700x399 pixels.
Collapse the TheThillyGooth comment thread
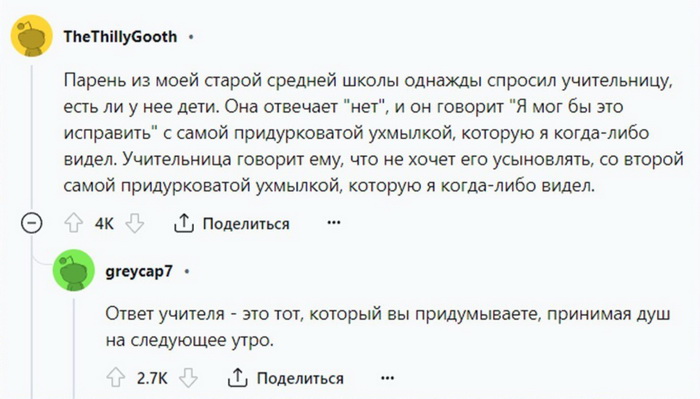click(32, 223)
